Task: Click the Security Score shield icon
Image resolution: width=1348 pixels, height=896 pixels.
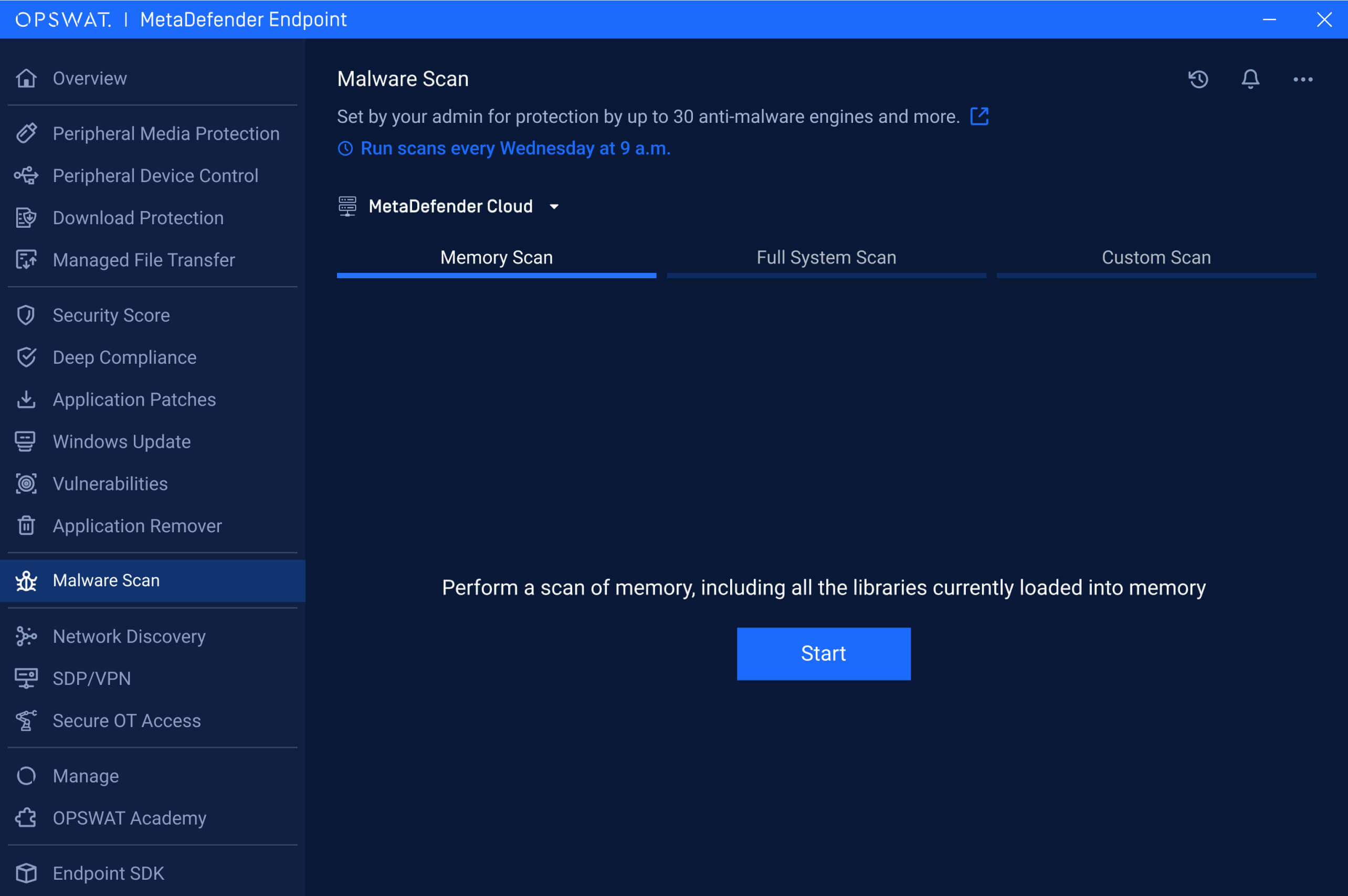Action: (x=26, y=315)
